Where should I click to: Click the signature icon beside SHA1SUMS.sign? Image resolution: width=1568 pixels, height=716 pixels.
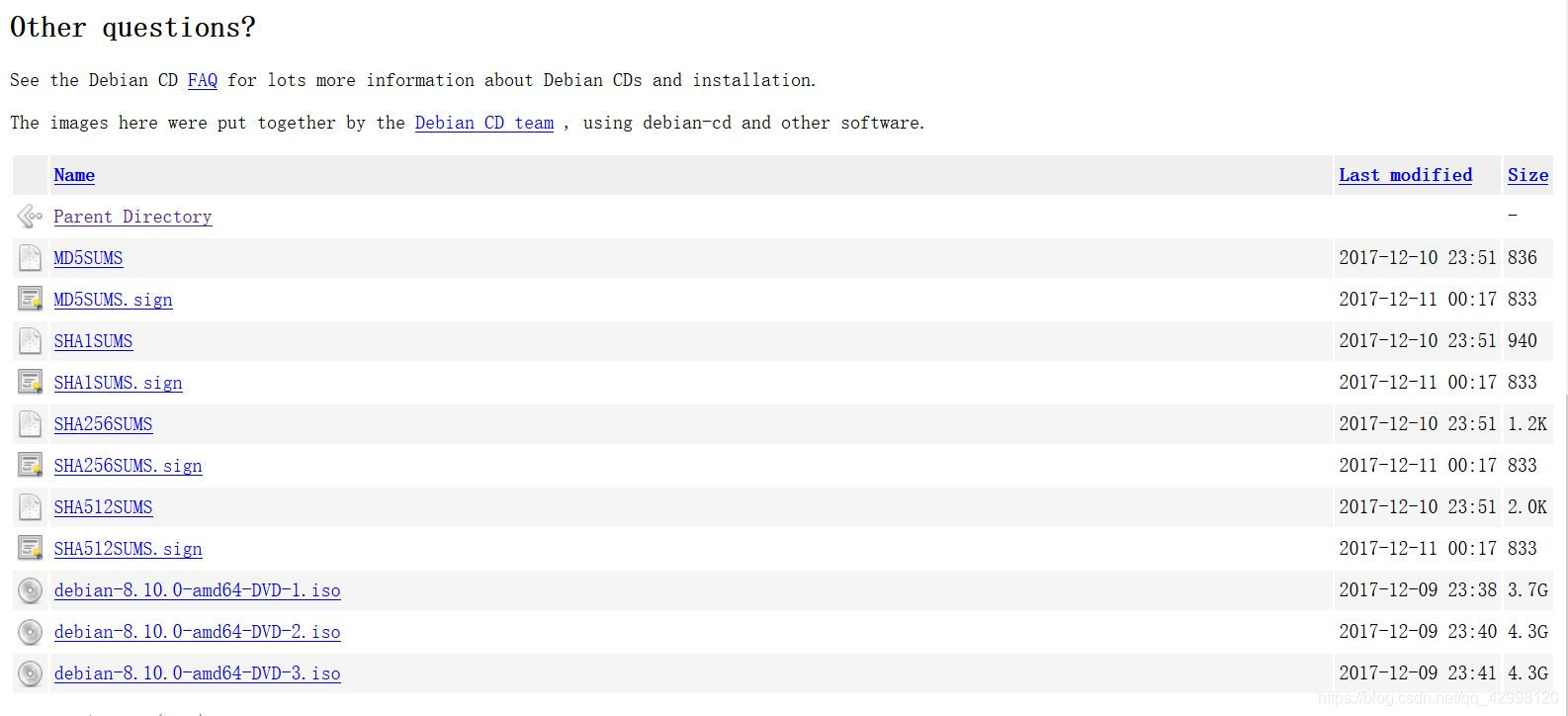(30, 383)
